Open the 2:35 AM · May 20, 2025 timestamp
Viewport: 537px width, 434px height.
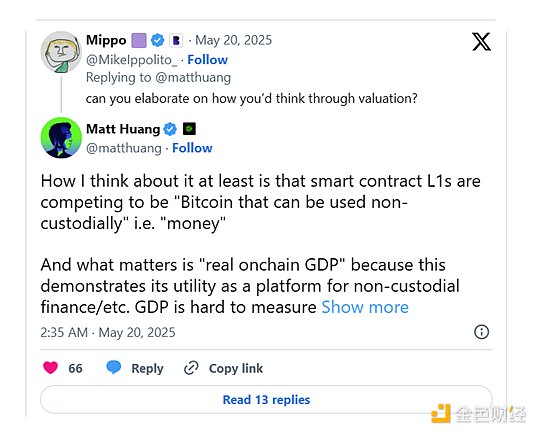pos(108,332)
